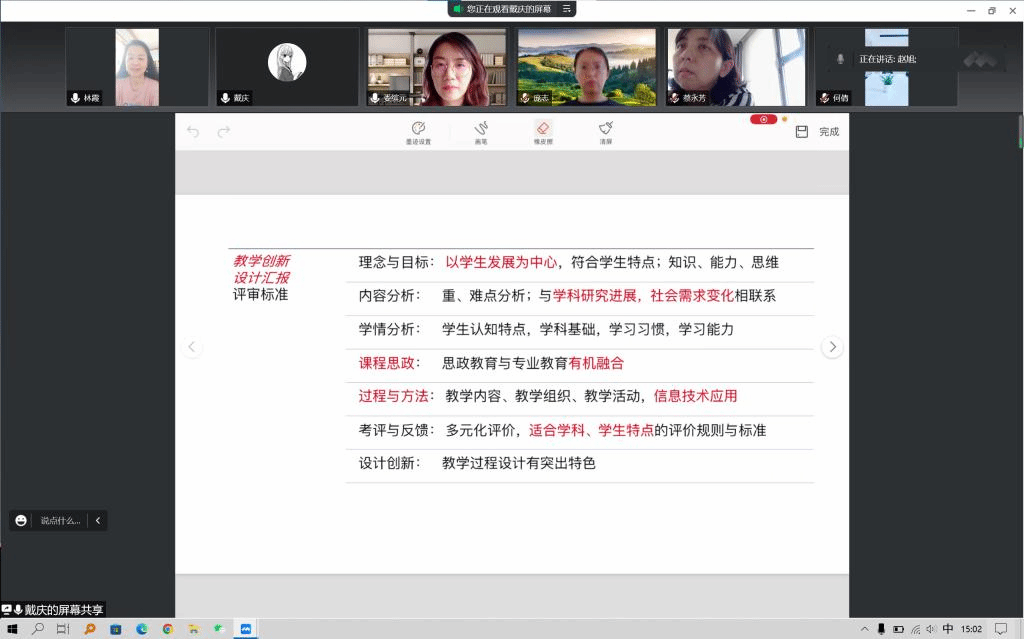Screen dimensions: 1024x639
Task: Go to previous slide with left arrow
Action: click(x=193, y=347)
